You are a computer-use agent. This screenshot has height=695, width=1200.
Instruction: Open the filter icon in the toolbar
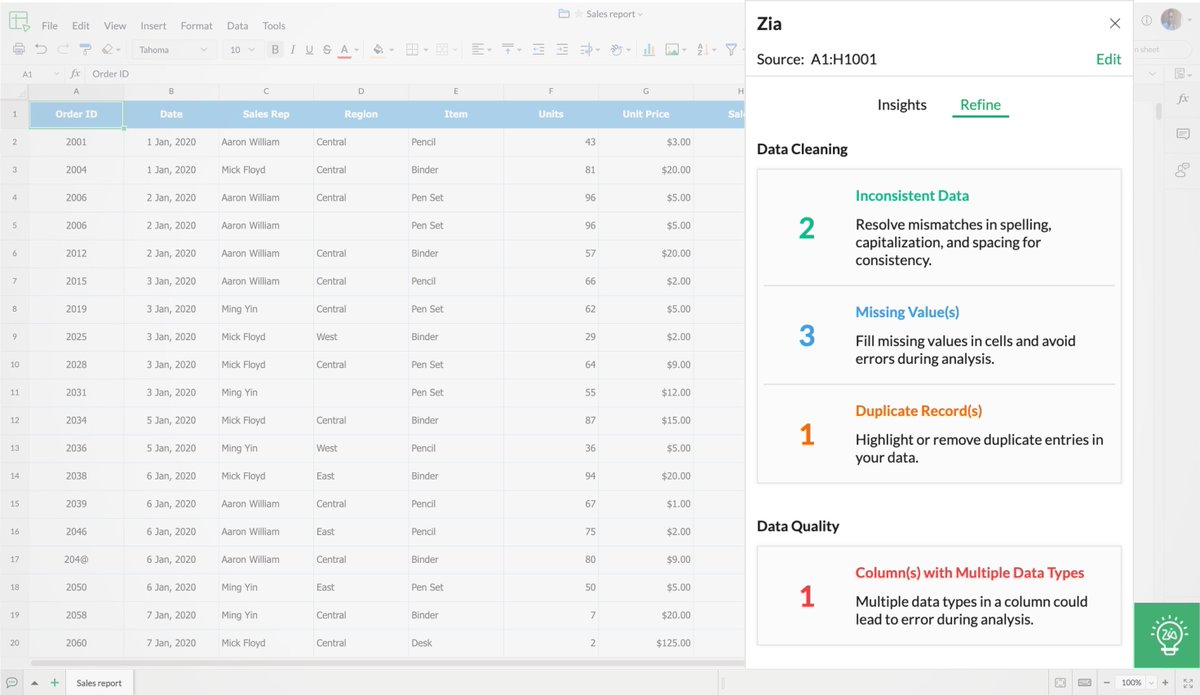[x=731, y=49]
